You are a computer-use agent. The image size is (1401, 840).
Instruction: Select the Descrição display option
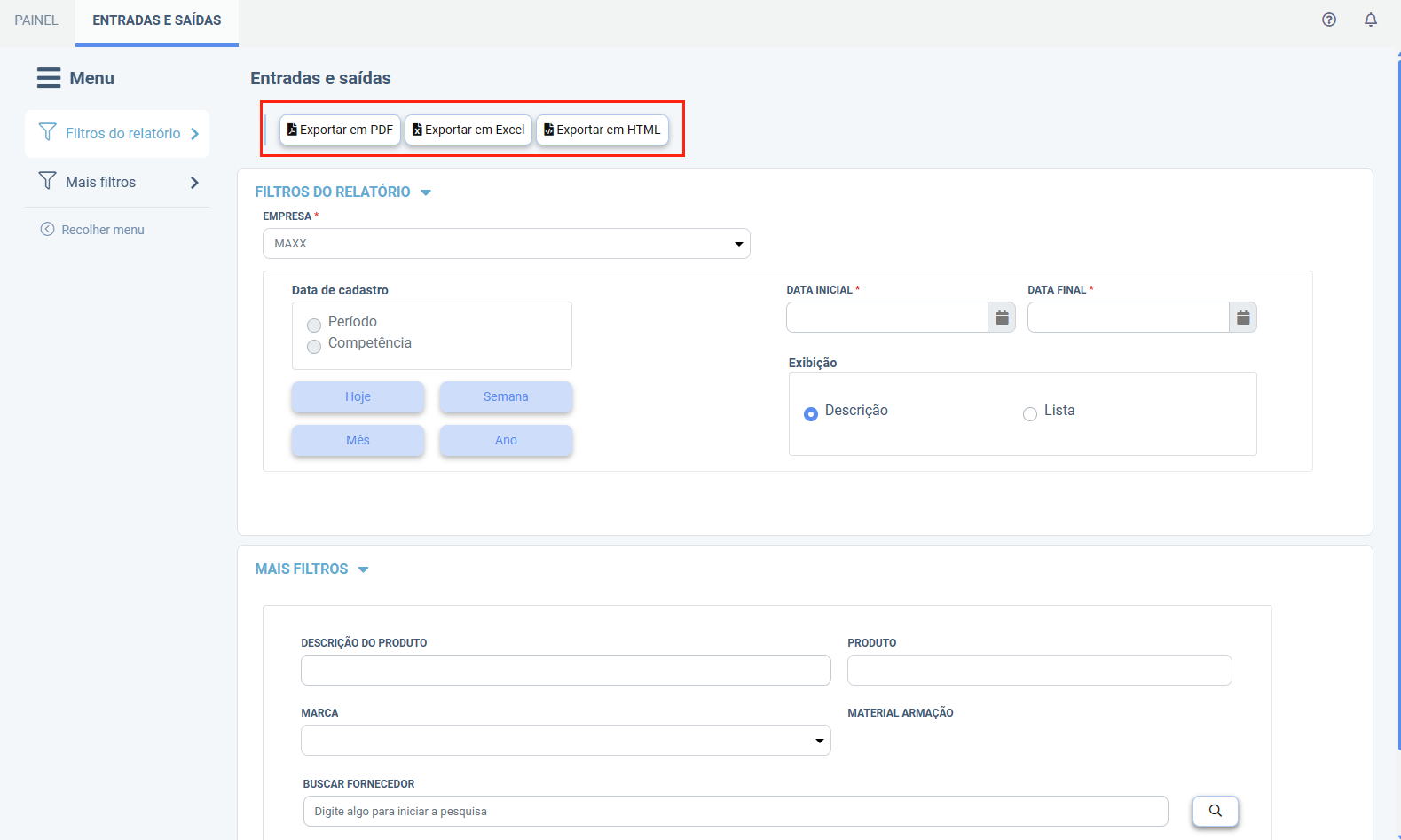(811, 414)
